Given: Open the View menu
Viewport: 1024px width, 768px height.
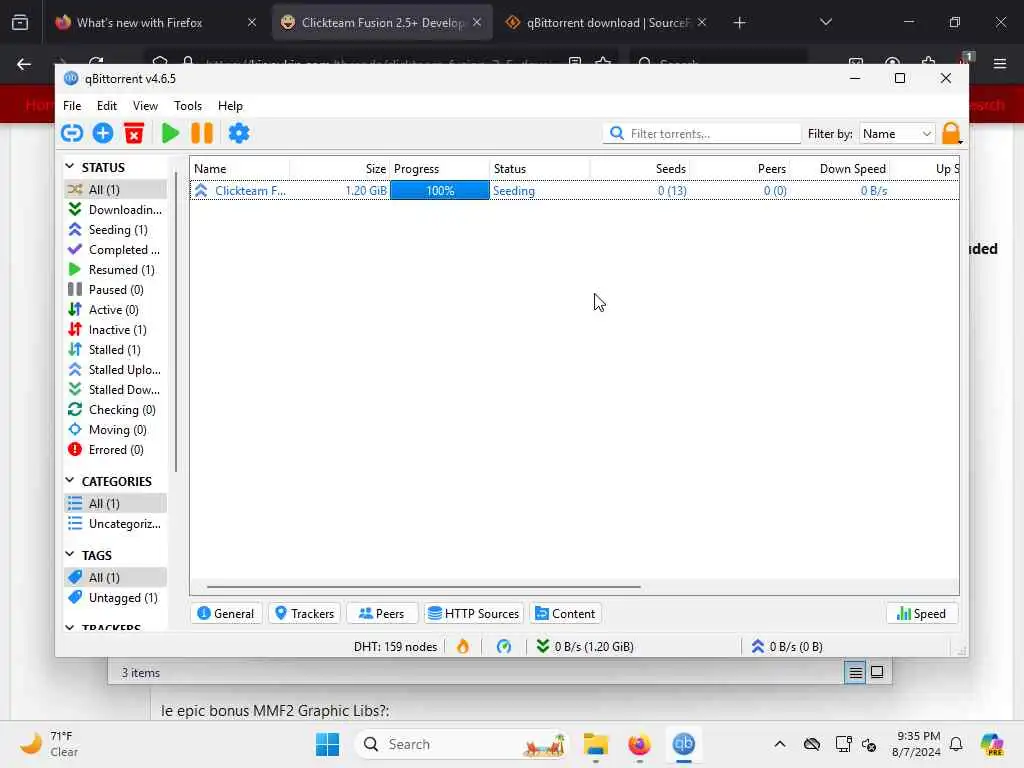Looking at the screenshot, I should (145, 106).
